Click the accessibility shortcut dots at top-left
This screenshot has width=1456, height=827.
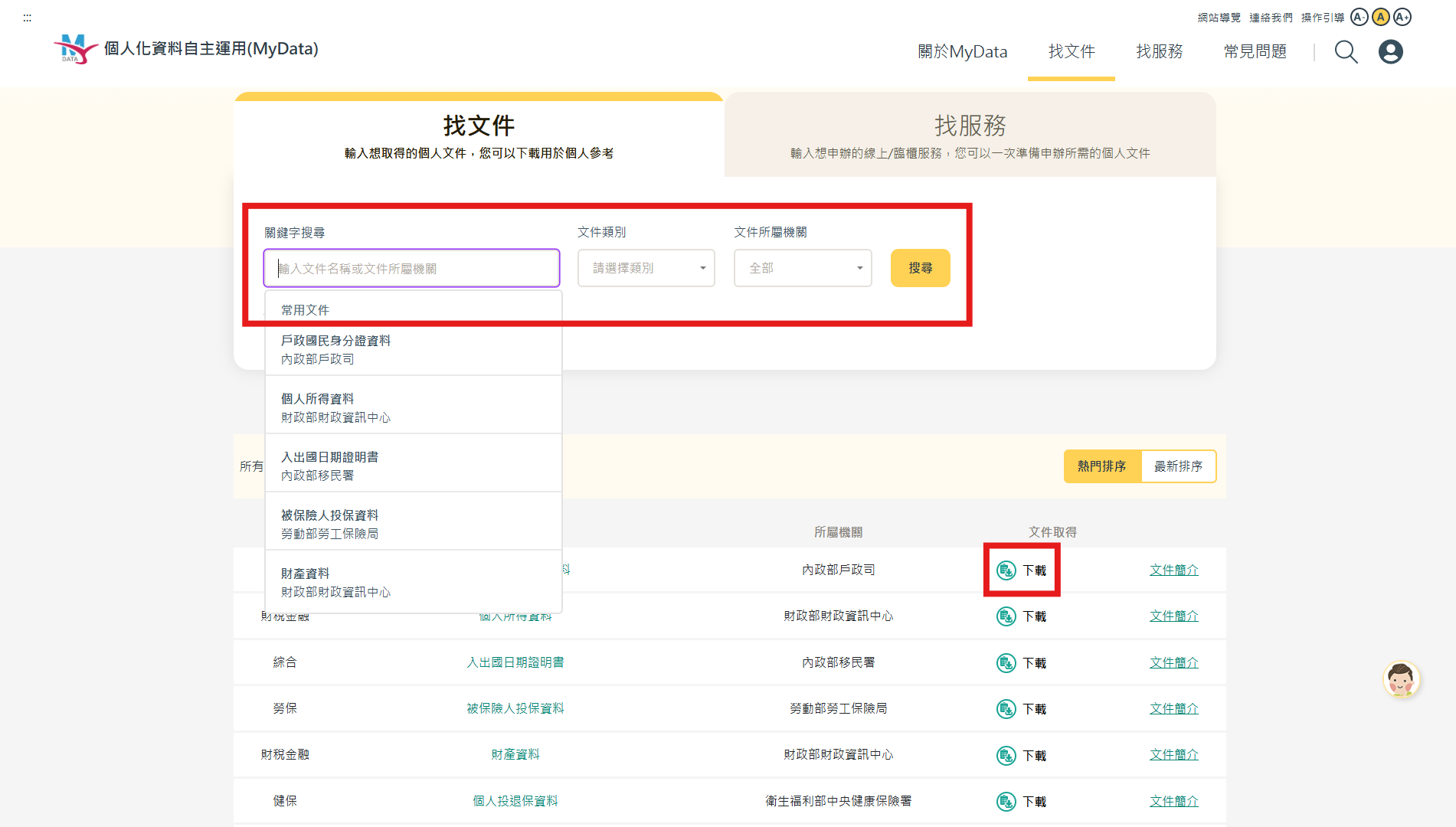pyautogui.click(x=28, y=18)
